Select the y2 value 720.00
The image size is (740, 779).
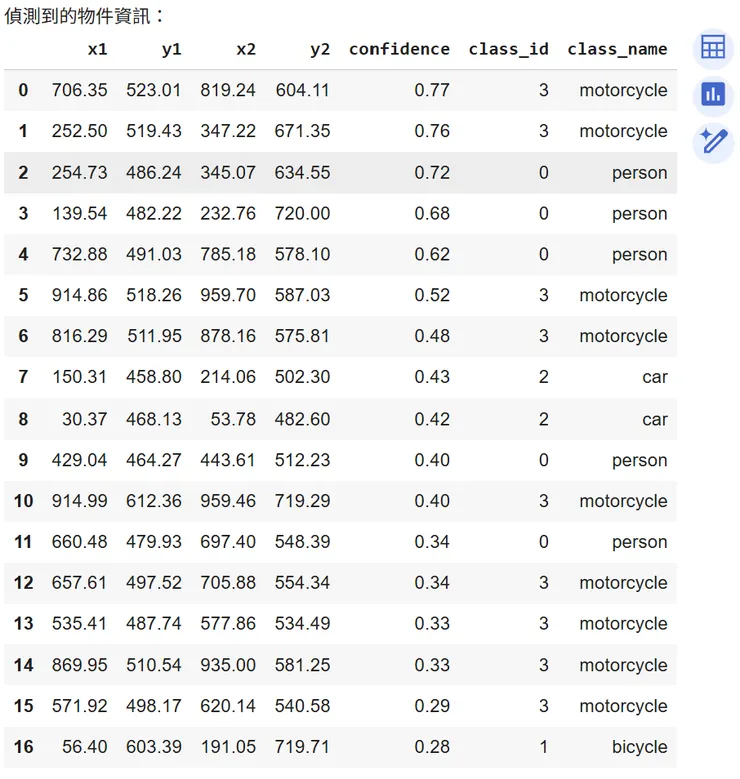[x=302, y=214]
